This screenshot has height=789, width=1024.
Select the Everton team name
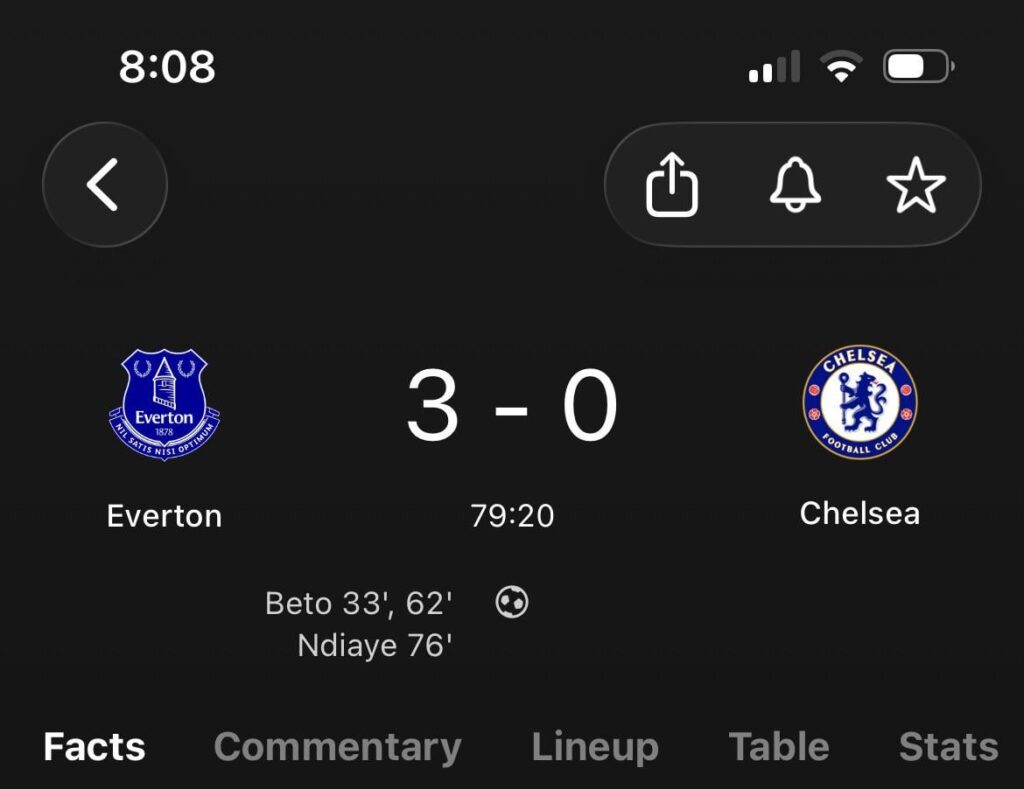tap(163, 516)
